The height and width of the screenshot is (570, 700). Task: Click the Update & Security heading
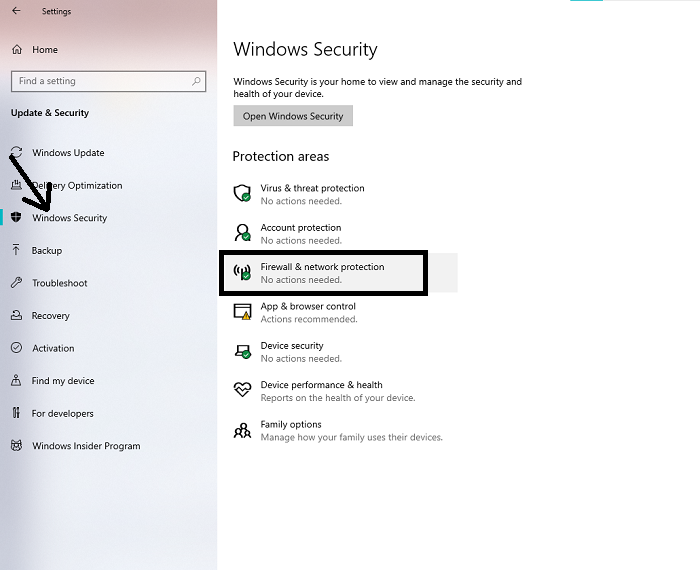(50, 112)
